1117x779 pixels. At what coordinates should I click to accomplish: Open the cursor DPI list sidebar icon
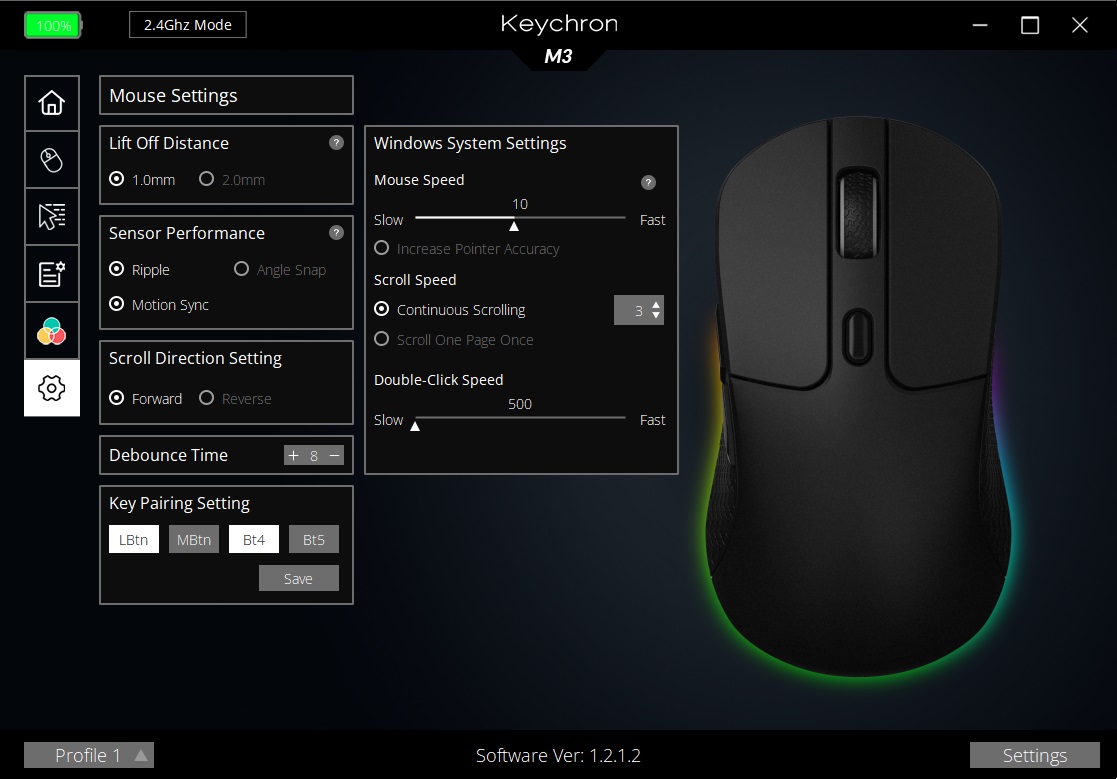click(51, 216)
